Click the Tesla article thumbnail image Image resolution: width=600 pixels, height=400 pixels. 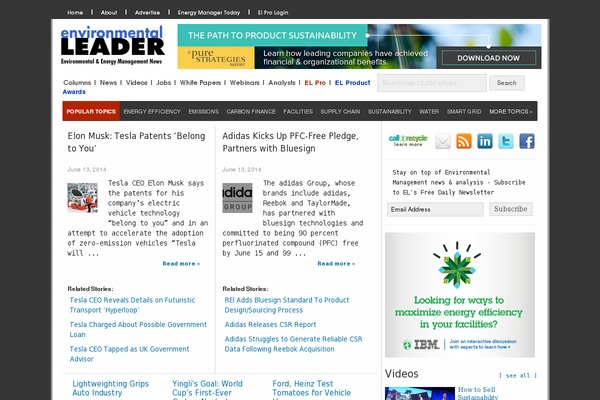[83, 198]
